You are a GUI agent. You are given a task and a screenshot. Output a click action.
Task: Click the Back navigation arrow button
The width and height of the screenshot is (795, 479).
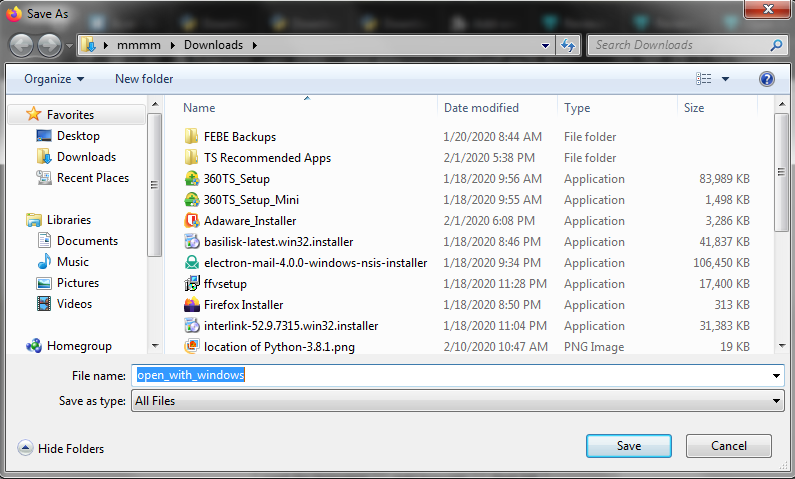pos(21,46)
